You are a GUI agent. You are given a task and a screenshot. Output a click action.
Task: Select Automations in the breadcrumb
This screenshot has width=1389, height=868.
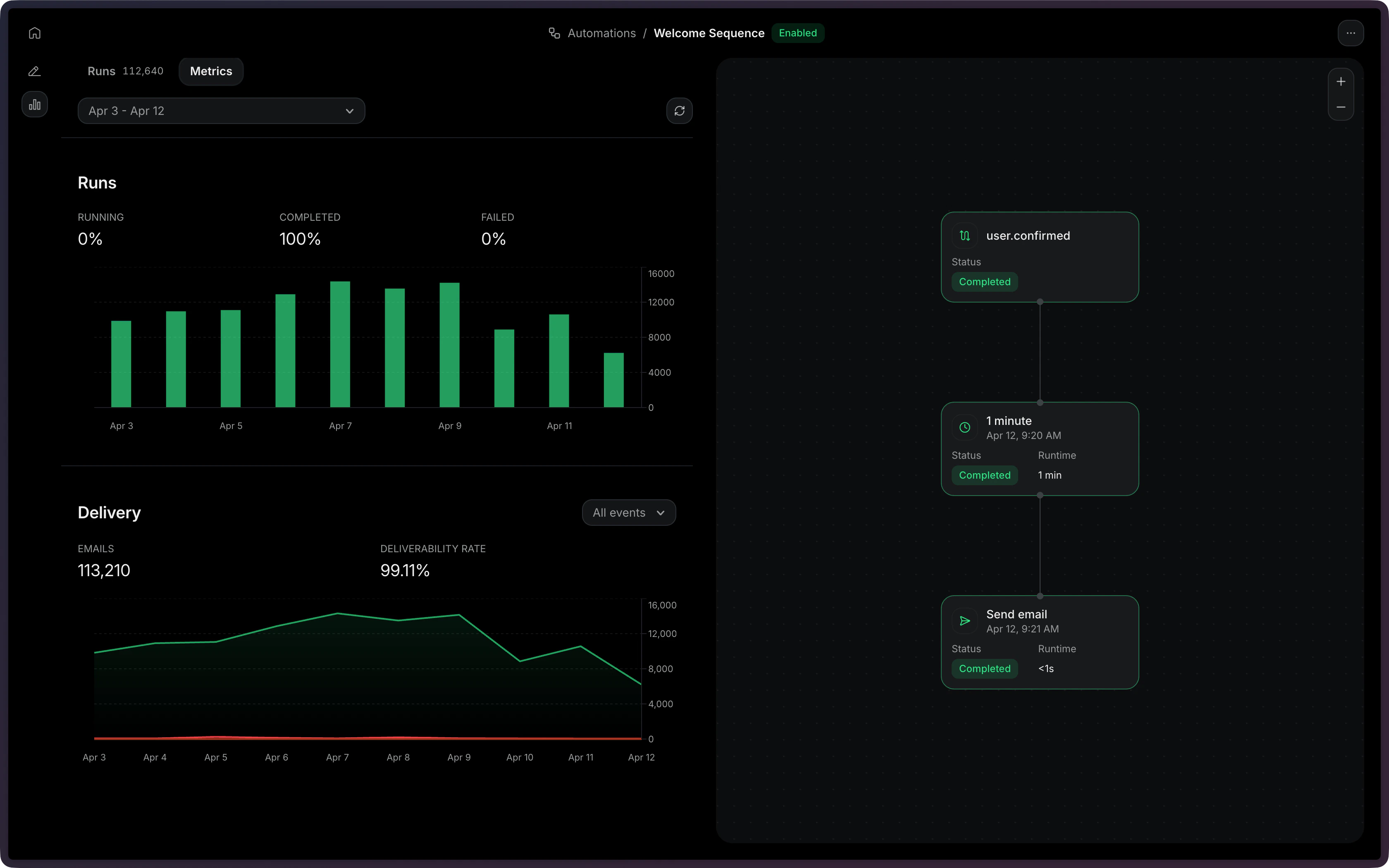(x=601, y=33)
